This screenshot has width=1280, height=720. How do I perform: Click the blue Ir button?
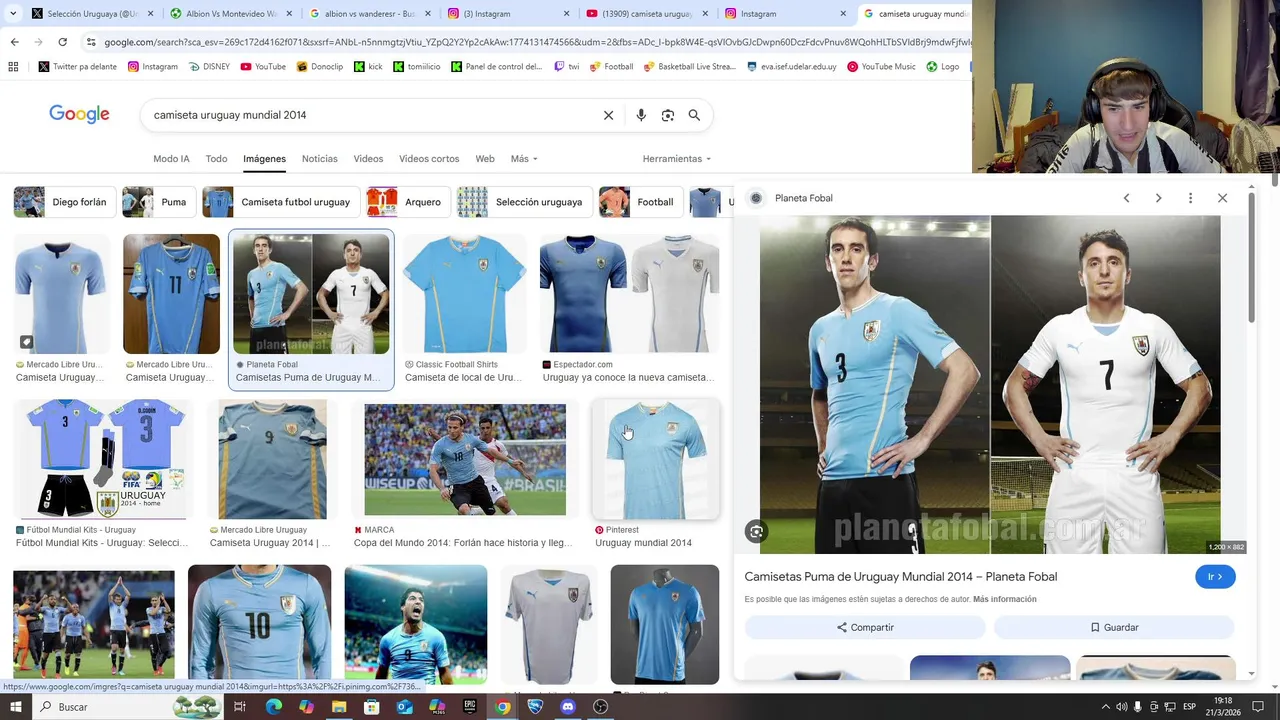coord(1215,577)
